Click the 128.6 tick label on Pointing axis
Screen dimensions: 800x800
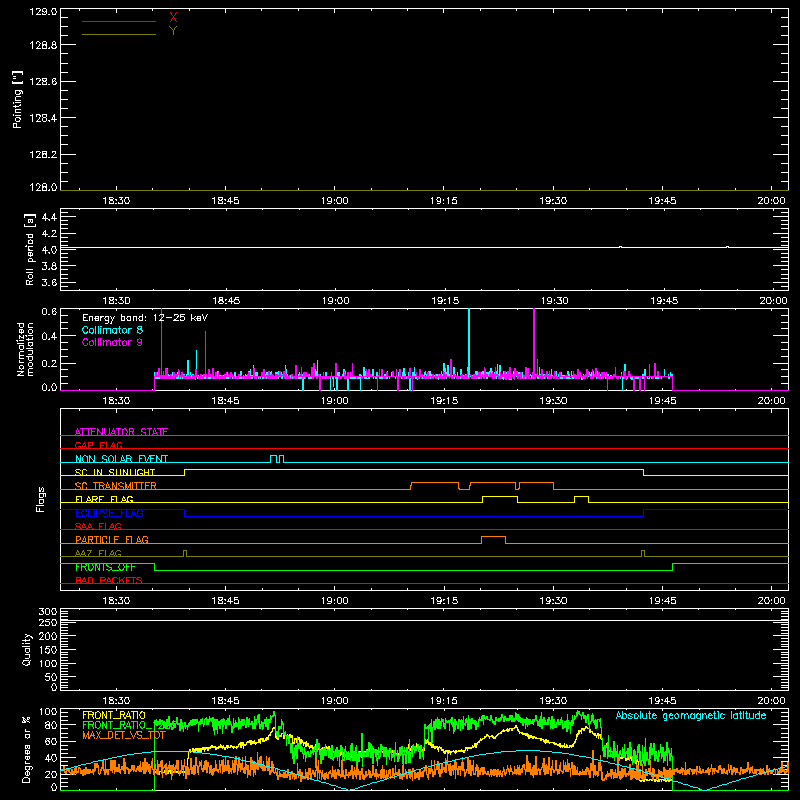point(43,81)
